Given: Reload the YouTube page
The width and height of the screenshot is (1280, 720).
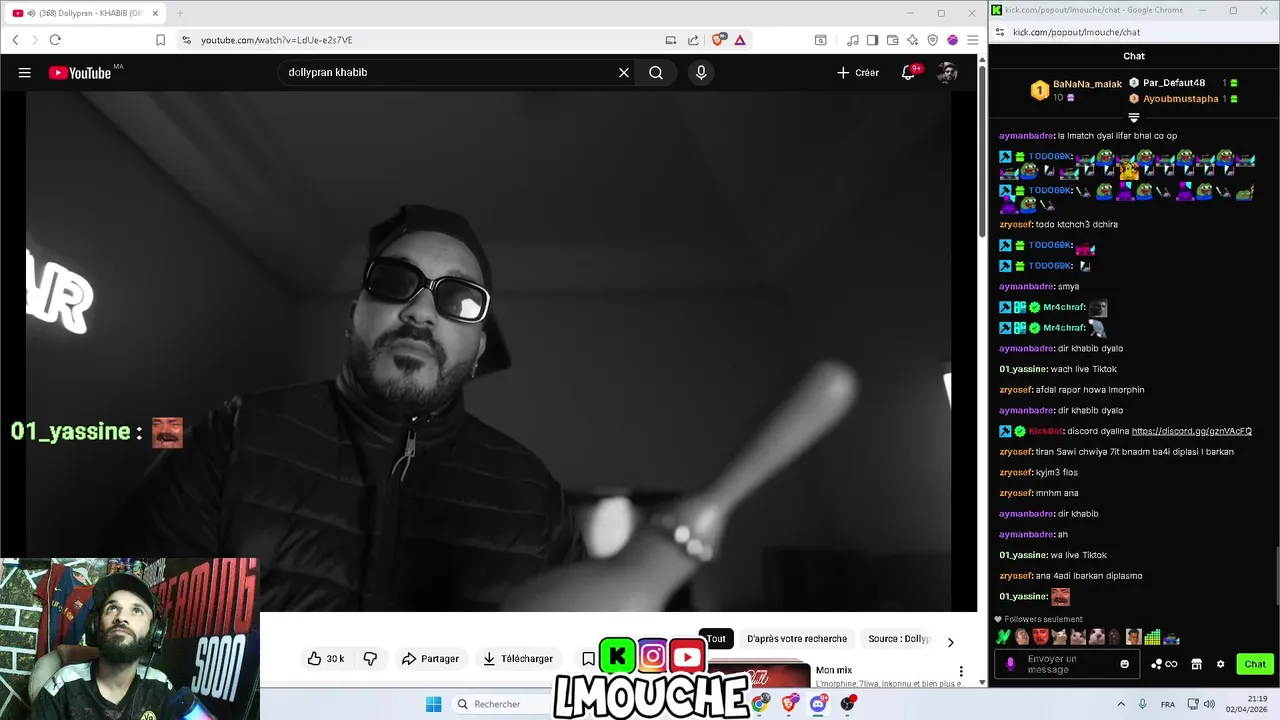Looking at the screenshot, I should pyautogui.click(x=55, y=40).
